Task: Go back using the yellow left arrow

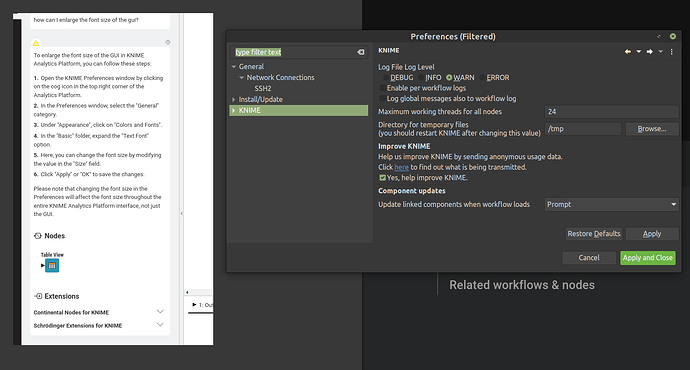Action: (x=628, y=52)
